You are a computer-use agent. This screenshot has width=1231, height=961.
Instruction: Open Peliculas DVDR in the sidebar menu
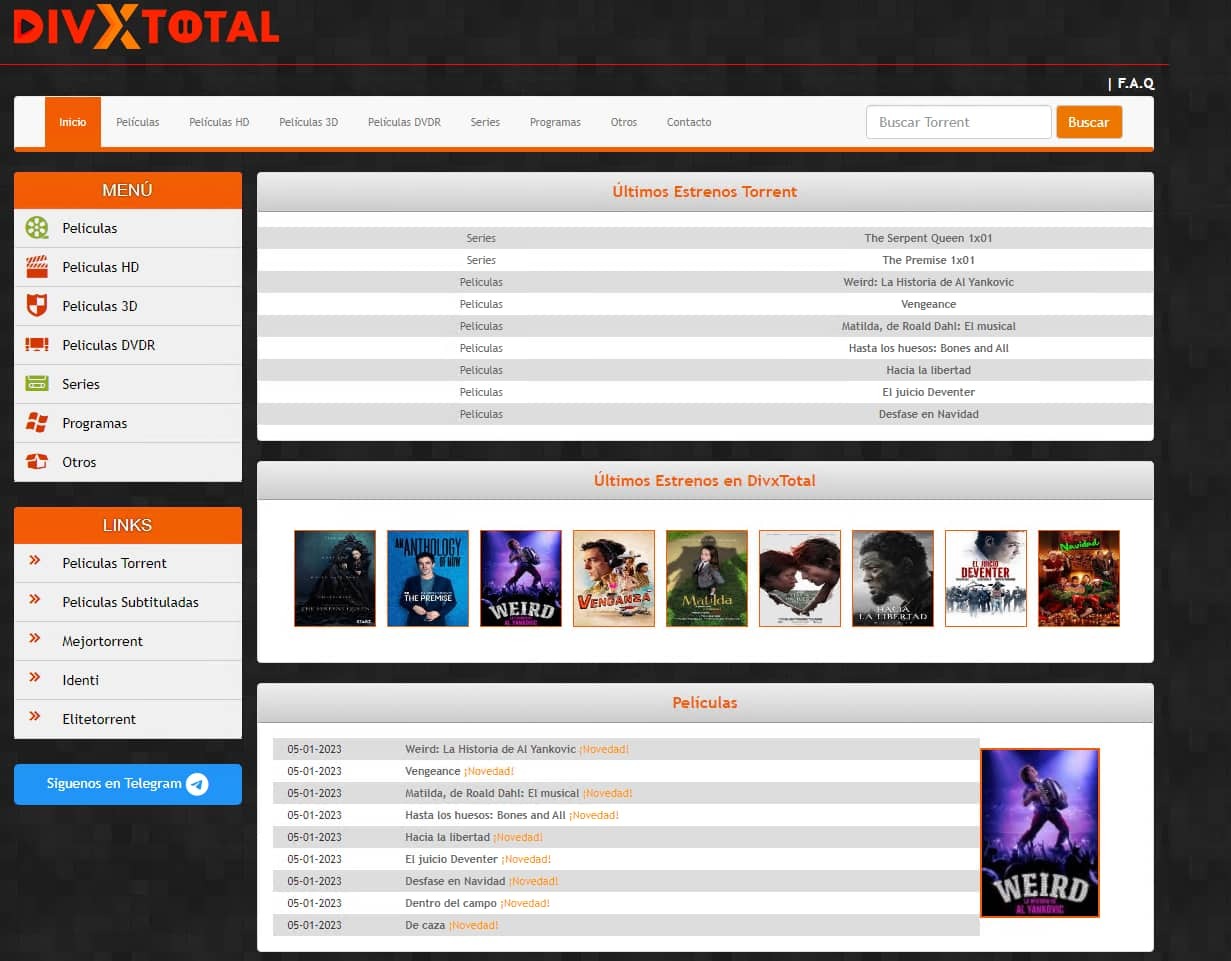click(x=128, y=345)
